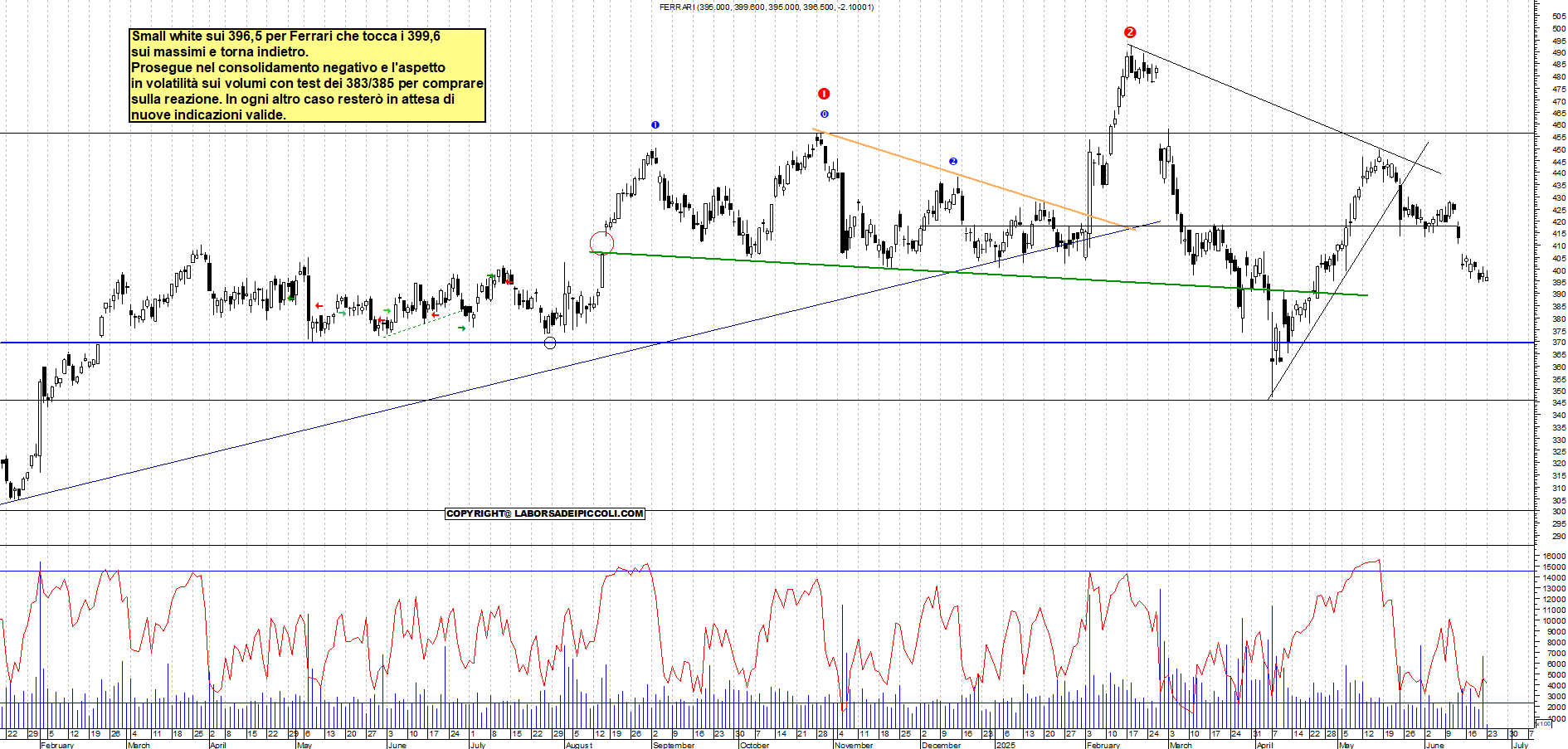Click the 16000 level on the volume scale

(x=1555, y=556)
